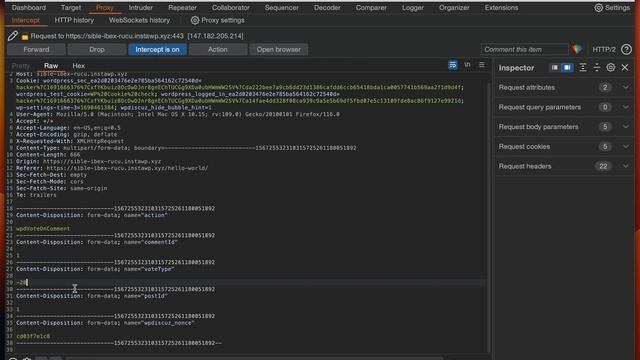
Task: Click the Request headers count badge 22
Action: 603,166
